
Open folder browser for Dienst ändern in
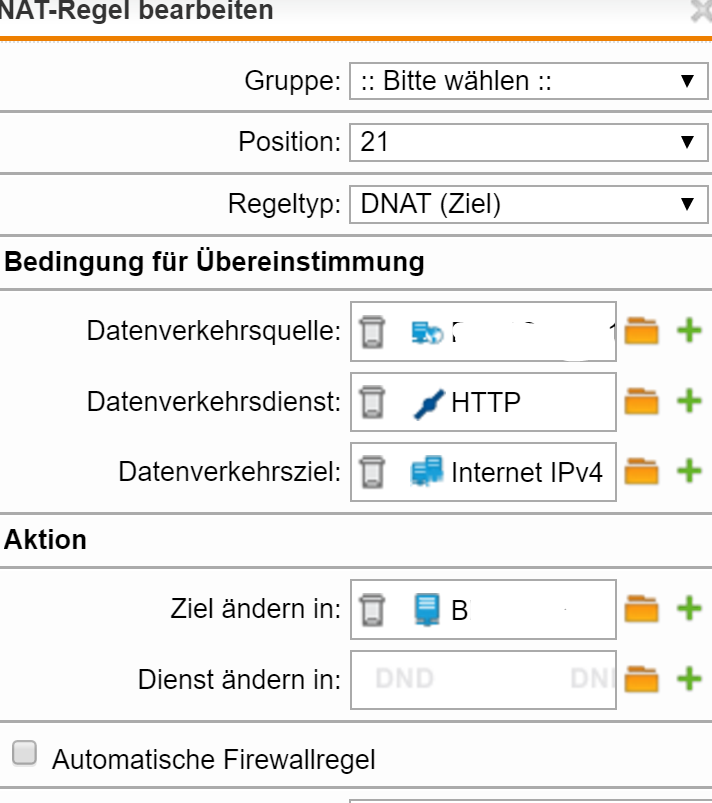641,679
